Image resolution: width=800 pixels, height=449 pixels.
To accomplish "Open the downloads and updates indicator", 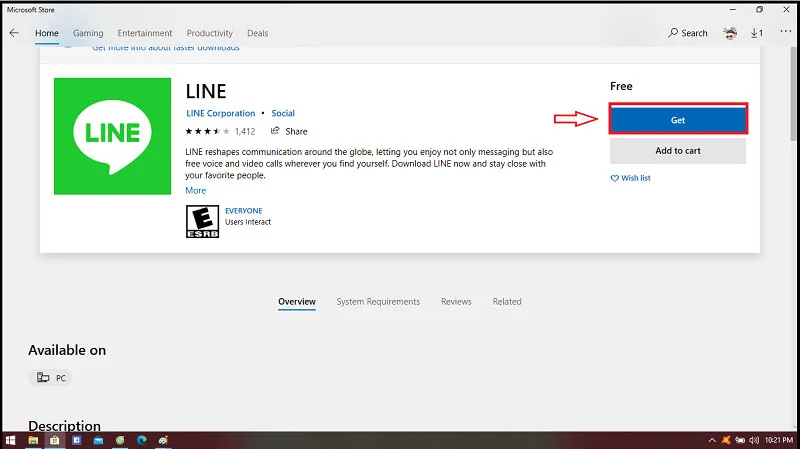I will click(757, 33).
